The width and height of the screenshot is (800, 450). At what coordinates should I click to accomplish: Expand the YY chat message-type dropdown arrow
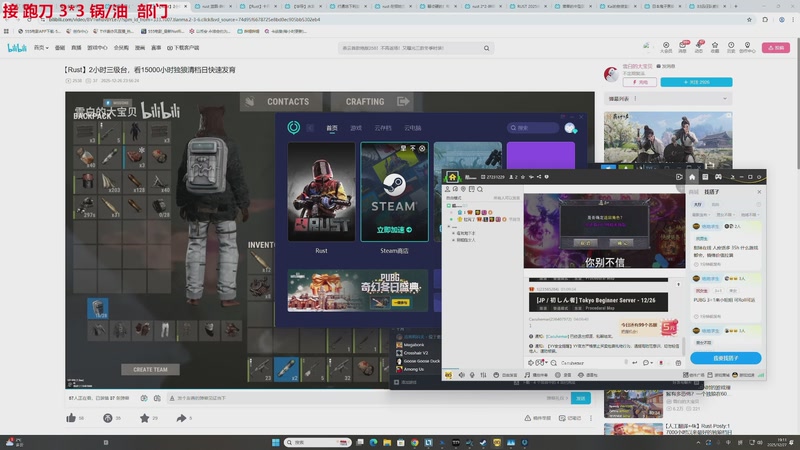(x=651, y=363)
